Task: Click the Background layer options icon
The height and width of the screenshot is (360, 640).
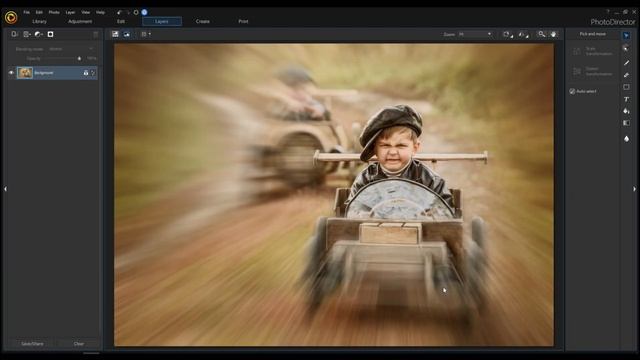Action: pos(93,73)
